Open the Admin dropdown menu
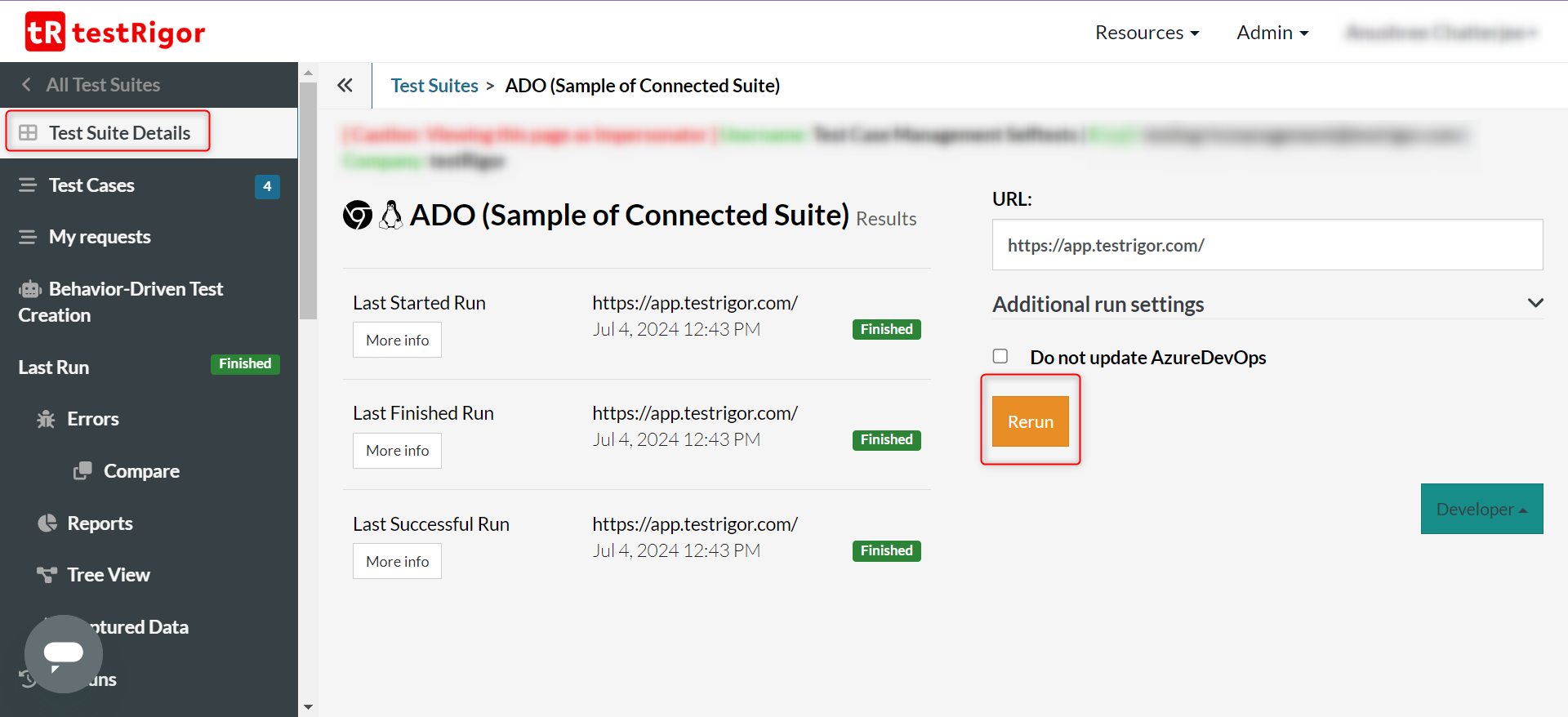Screen dimensions: 1568x717 tap(1272, 33)
